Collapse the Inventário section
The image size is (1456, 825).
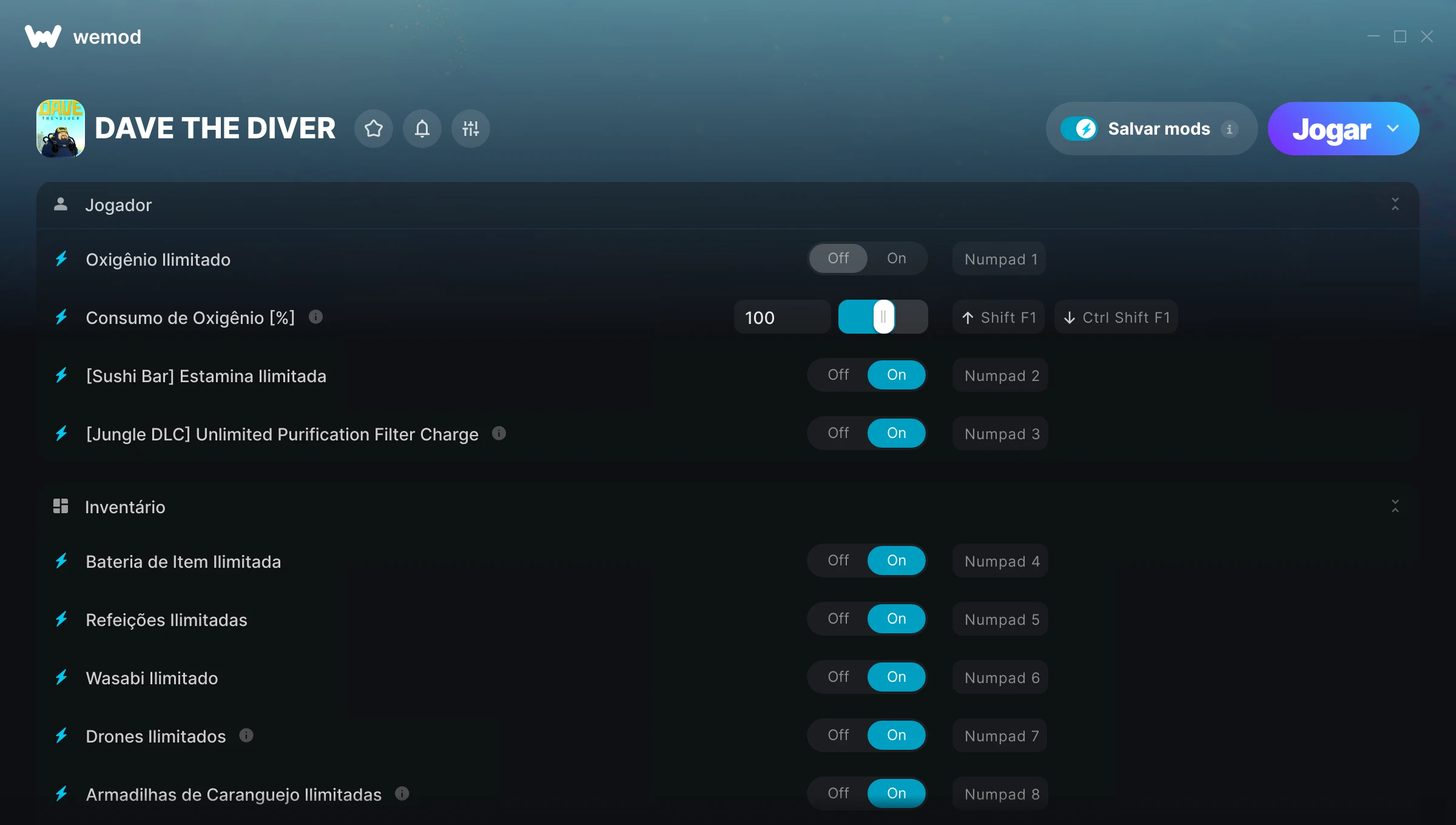[x=1395, y=507]
